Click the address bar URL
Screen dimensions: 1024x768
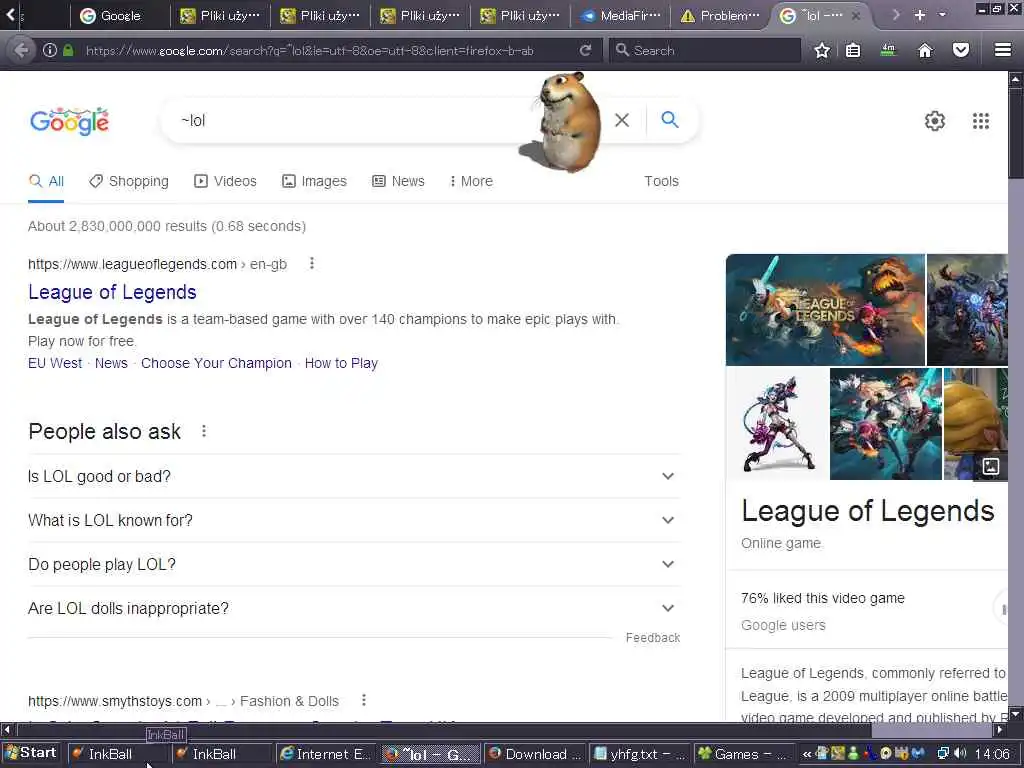(310, 50)
